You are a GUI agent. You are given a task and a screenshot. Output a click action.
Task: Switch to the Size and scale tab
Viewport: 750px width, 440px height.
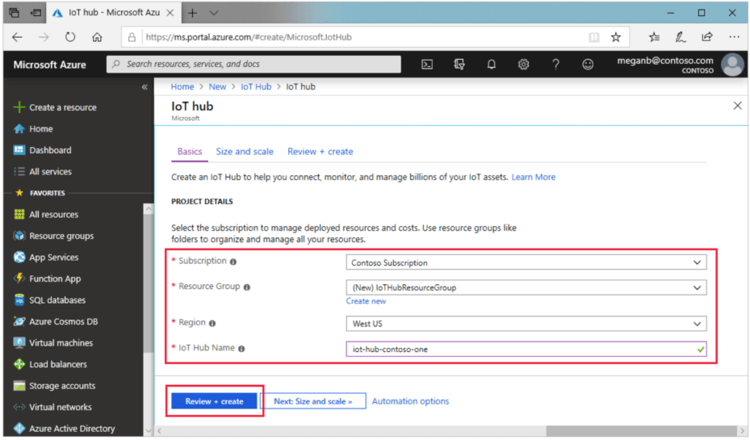point(244,152)
